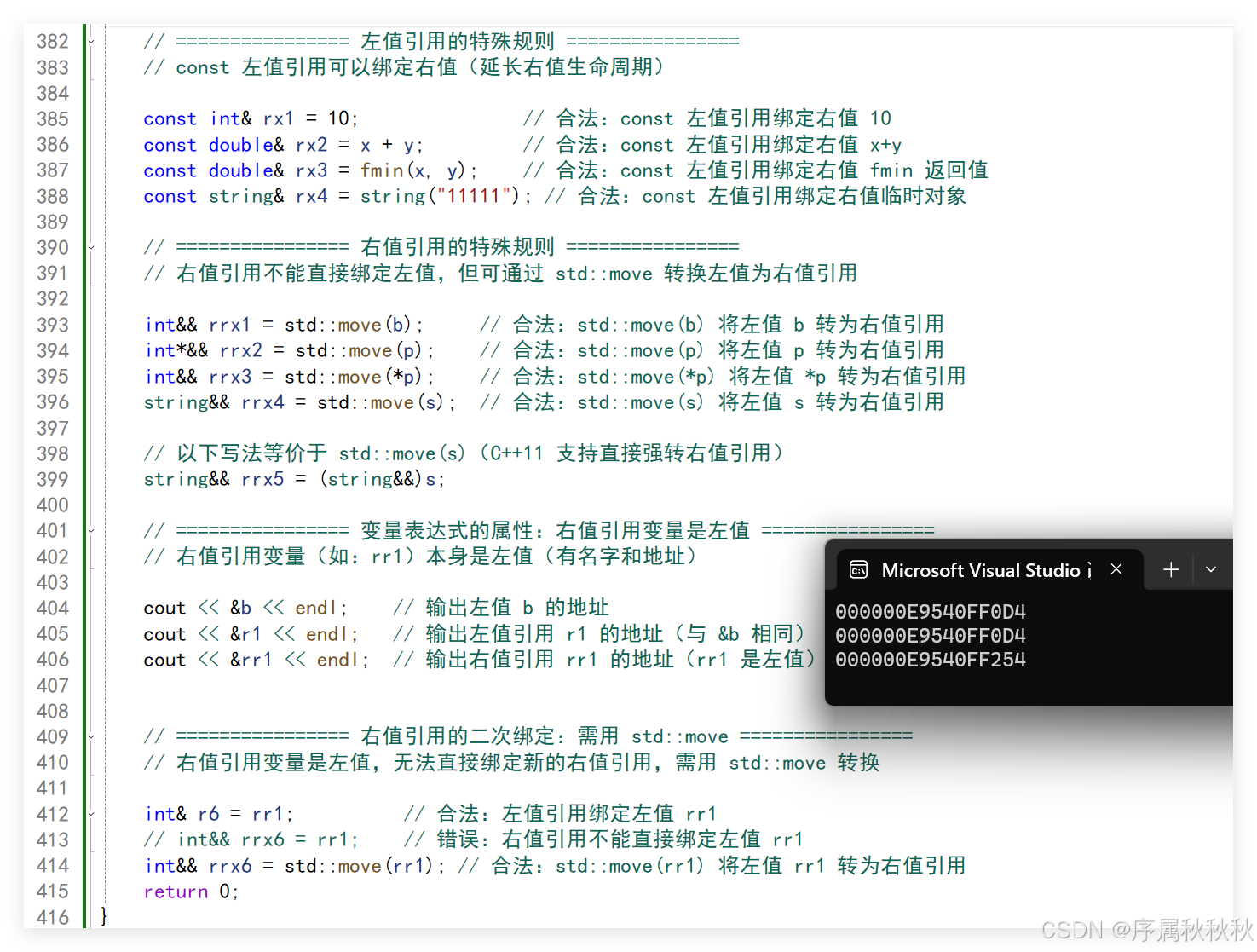The height and width of the screenshot is (952, 1257).
Task: Click the comment header '右值引用的特殊规则' on line 390
Action: [x=458, y=247]
